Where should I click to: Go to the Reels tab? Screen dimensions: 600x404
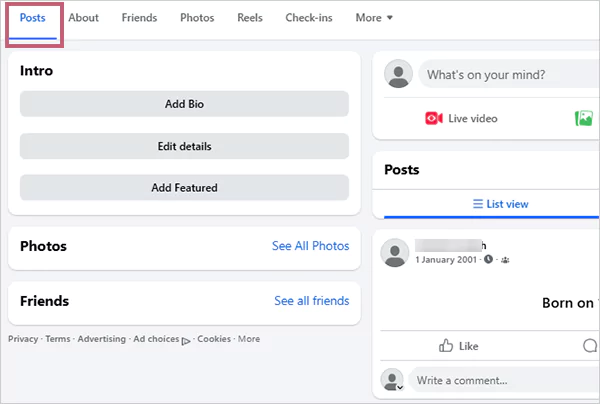pyautogui.click(x=250, y=18)
